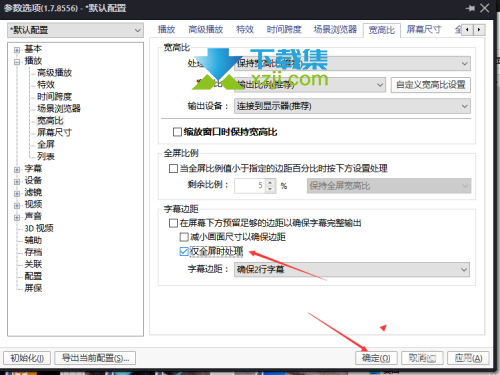The image size is (500, 375).
Task: Switch to the 播放 tab
Action: click(x=166, y=30)
